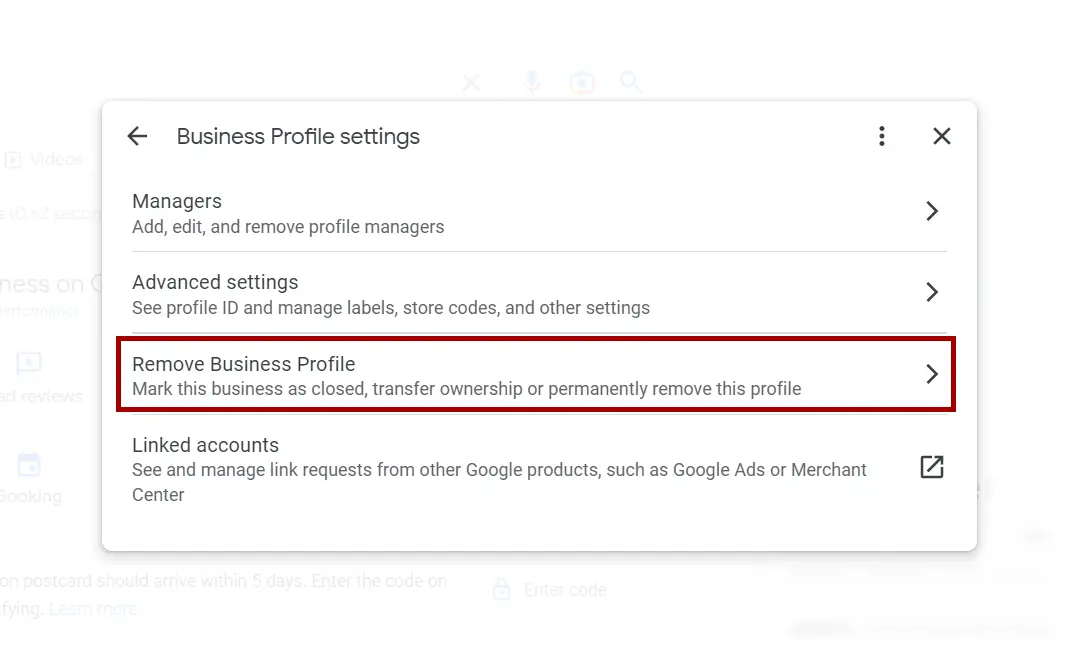Click 'See profile ID and manage labels' description
The image size is (1070, 653).
(390, 308)
